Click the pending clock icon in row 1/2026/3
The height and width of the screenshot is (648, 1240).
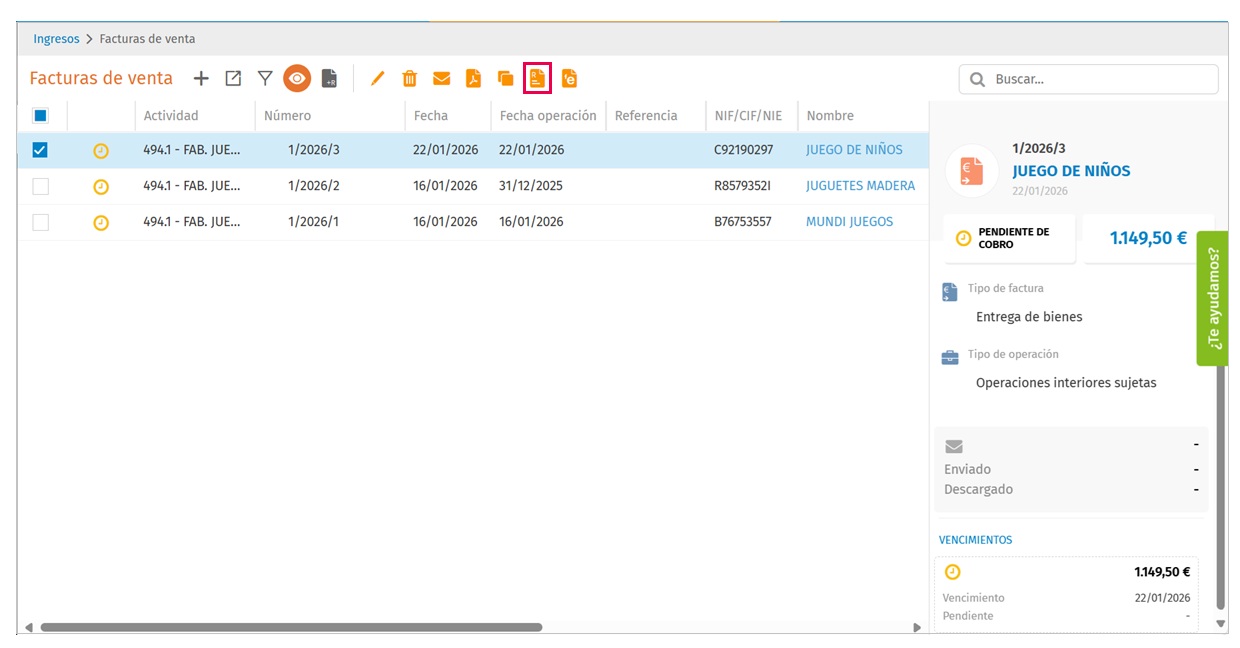coord(101,151)
